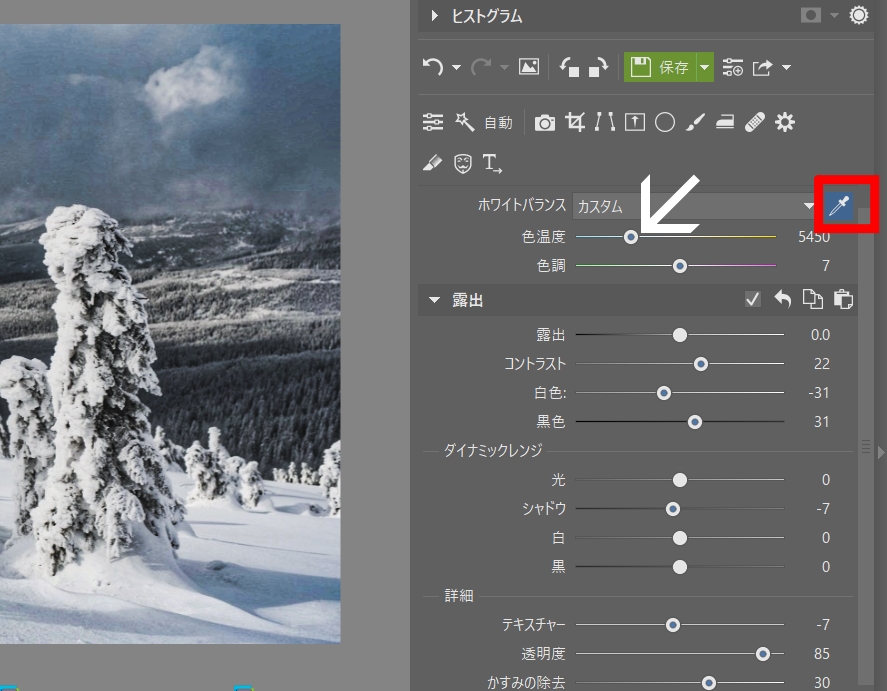
Task: Click the 白色 value -31
Action: (819, 392)
